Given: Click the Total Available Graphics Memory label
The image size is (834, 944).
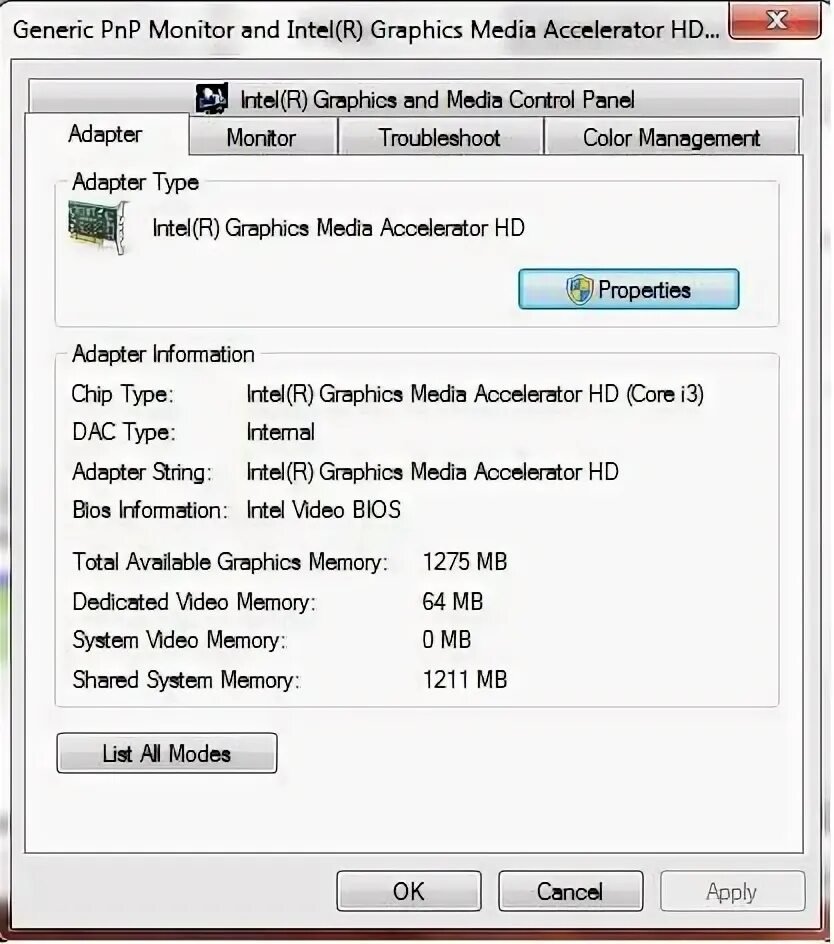Looking at the screenshot, I should (230, 562).
